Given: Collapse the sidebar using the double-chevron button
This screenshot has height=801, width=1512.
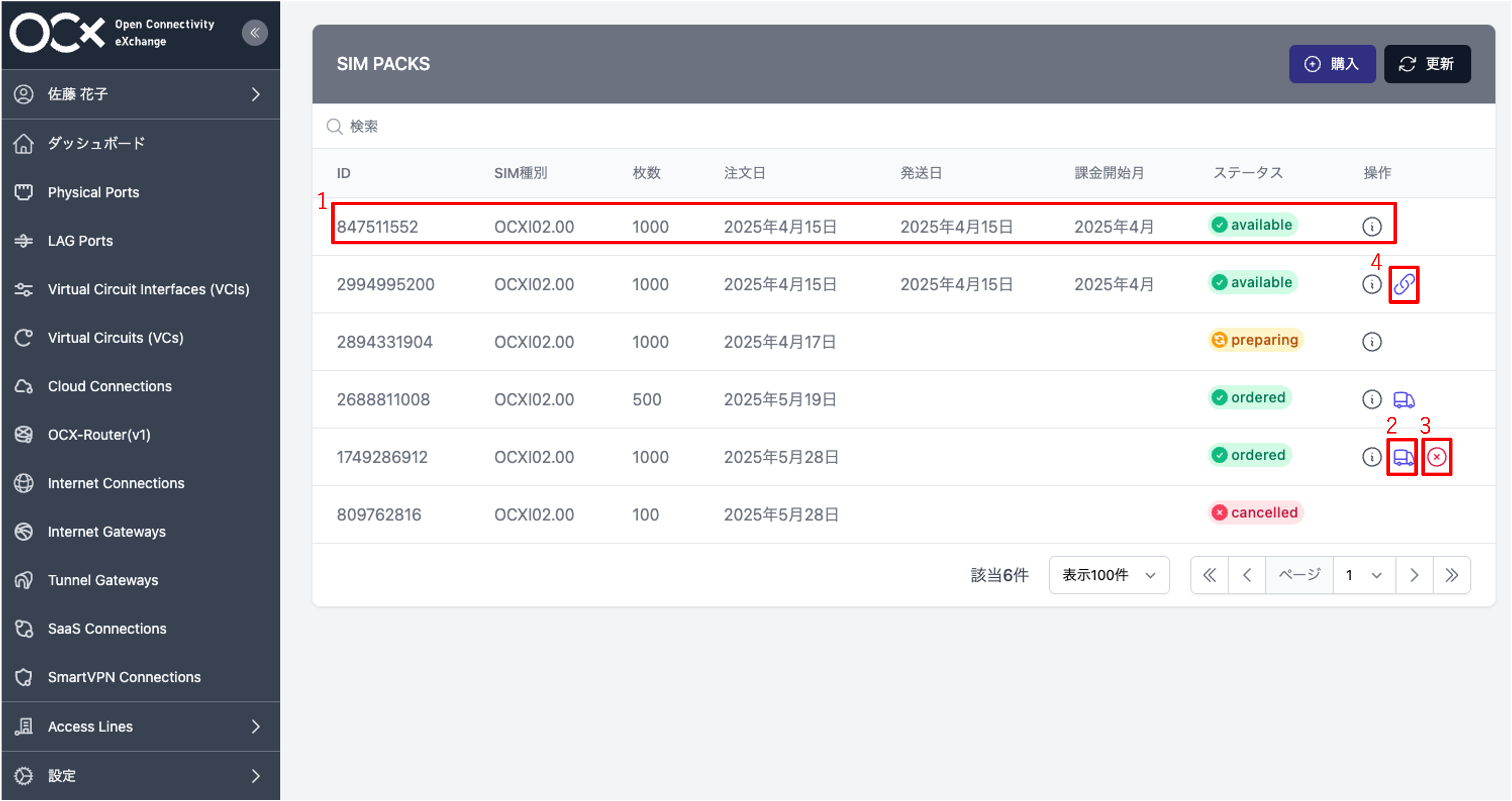Looking at the screenshot, I should point(255,33).
